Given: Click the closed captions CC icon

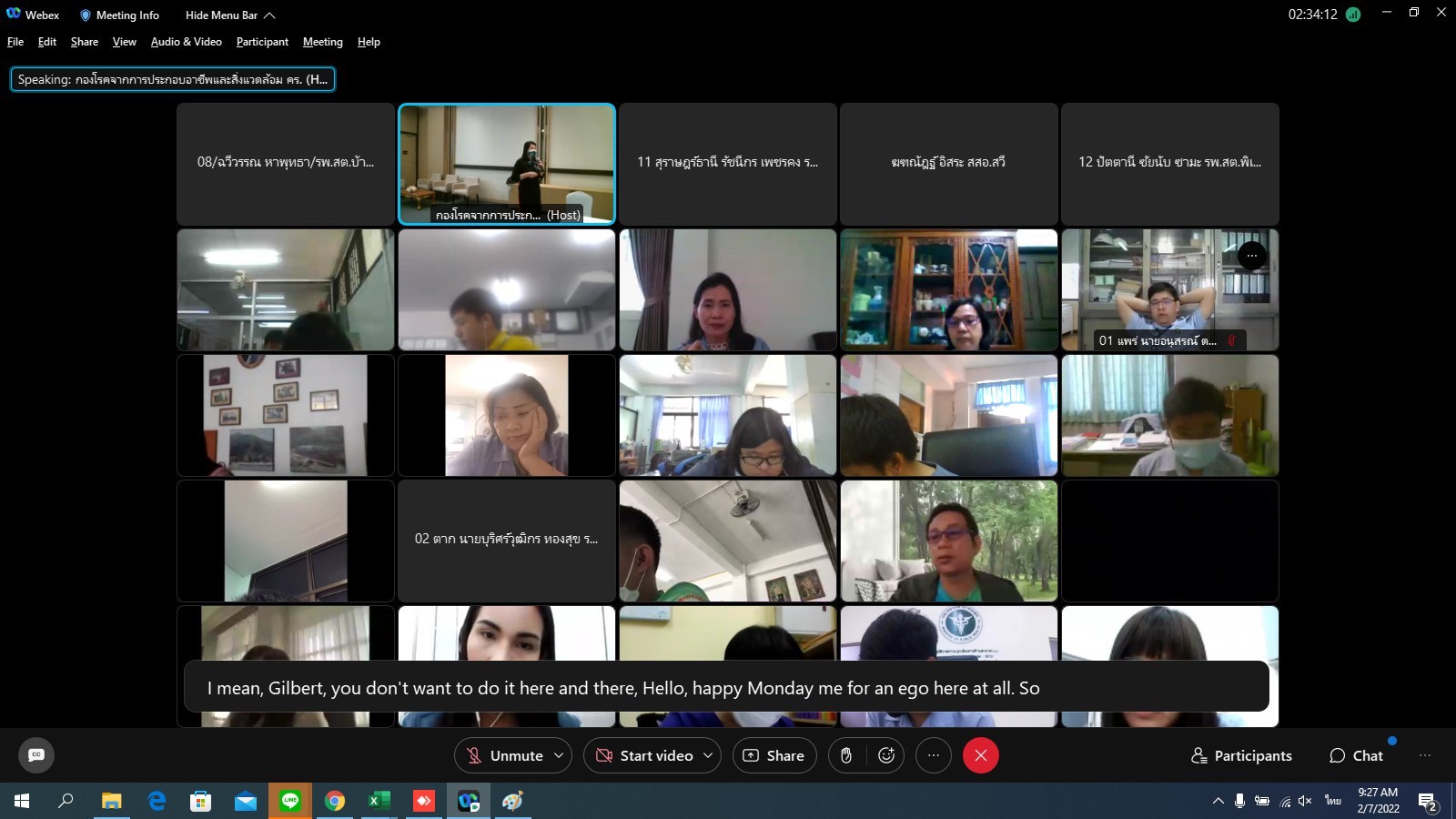Looking at the screenshot, I should pos(36,755).
